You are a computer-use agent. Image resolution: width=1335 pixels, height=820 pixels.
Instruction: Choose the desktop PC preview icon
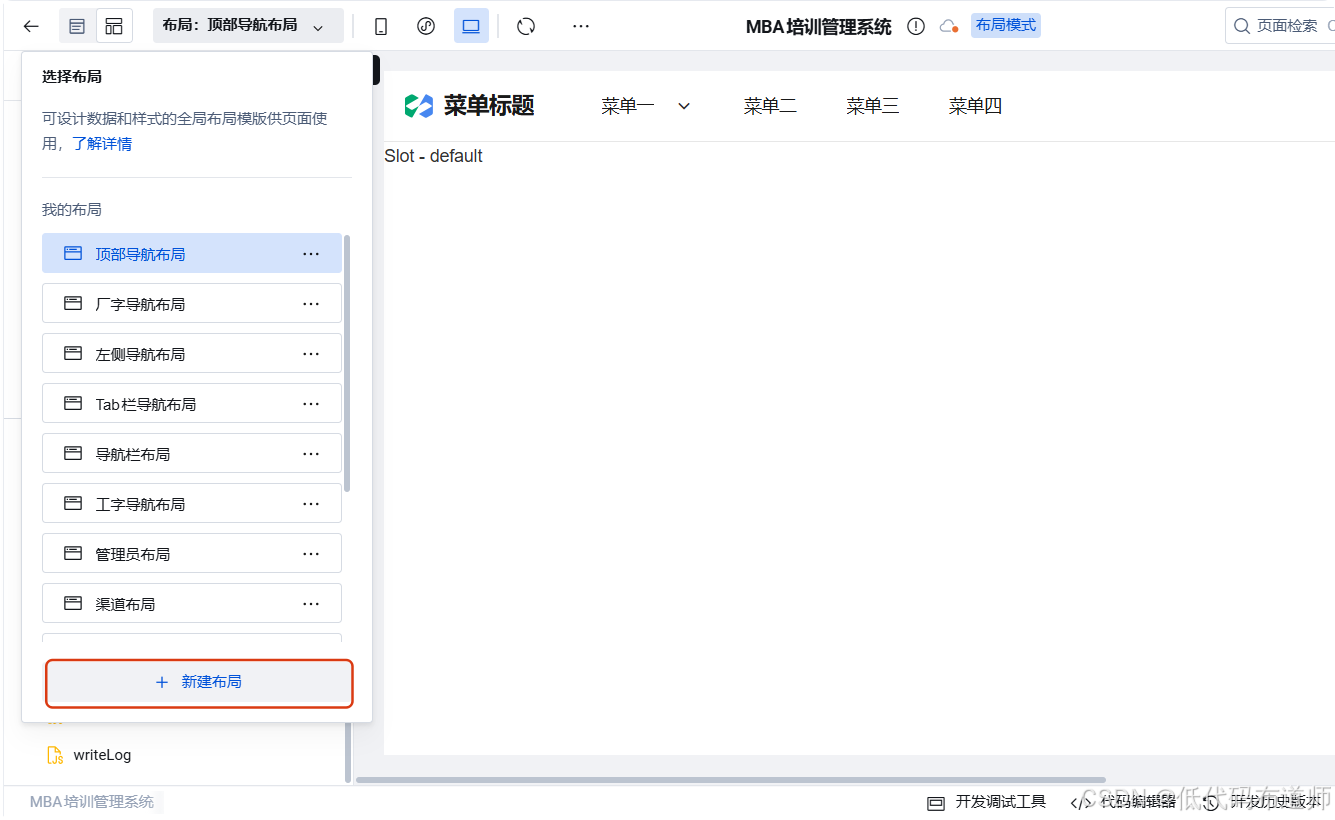point(471,26)
